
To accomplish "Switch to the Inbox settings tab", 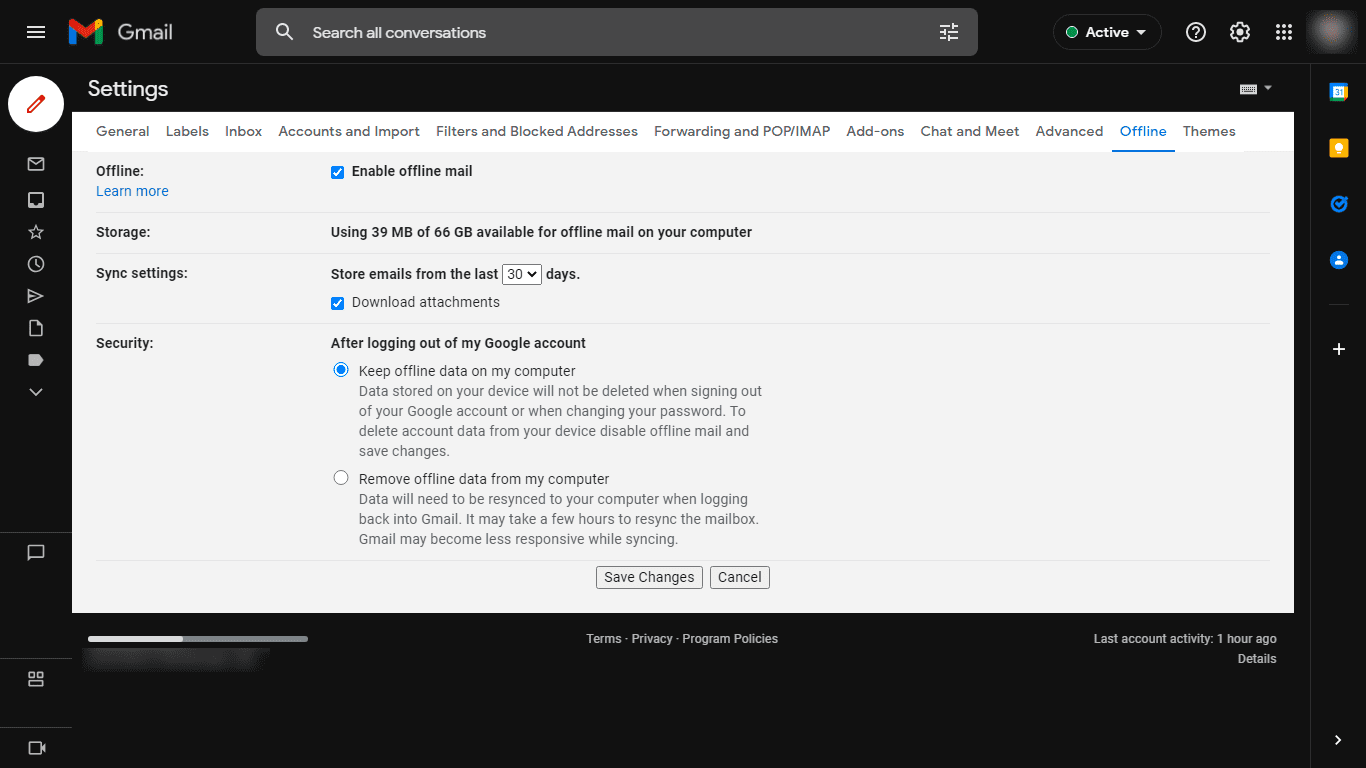I will pos(243,131).
